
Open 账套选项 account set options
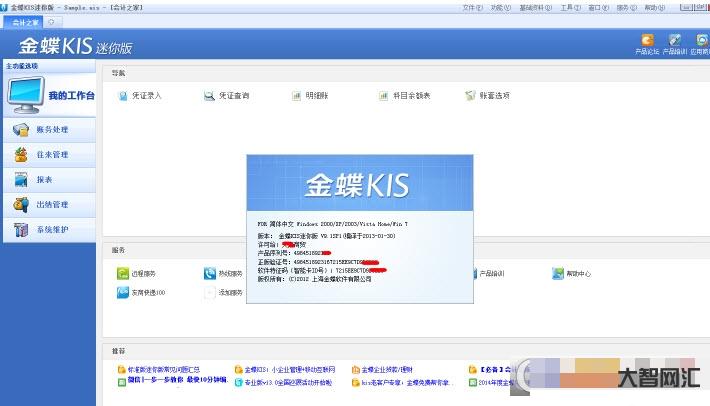tap(487, 96)
